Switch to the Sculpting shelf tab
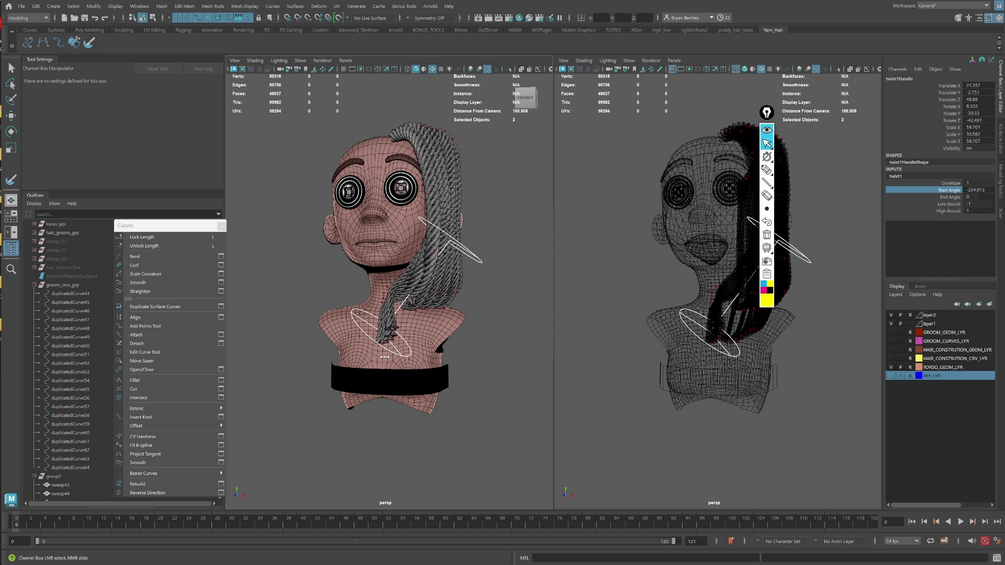 click(x=124, y=30)
